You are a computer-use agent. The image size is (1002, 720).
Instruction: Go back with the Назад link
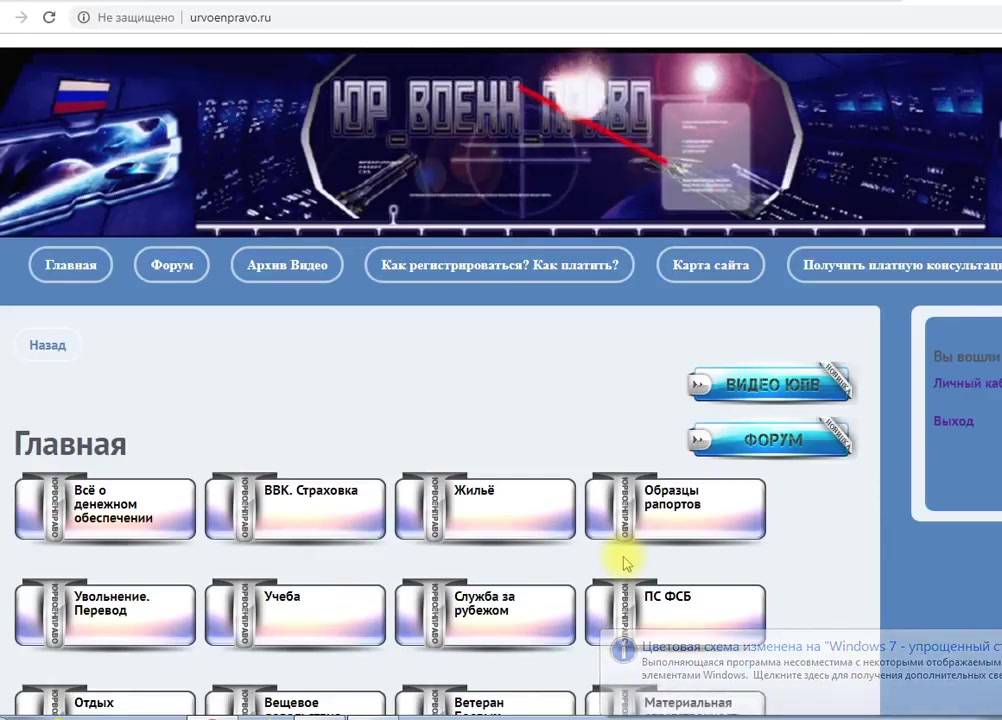47,345
